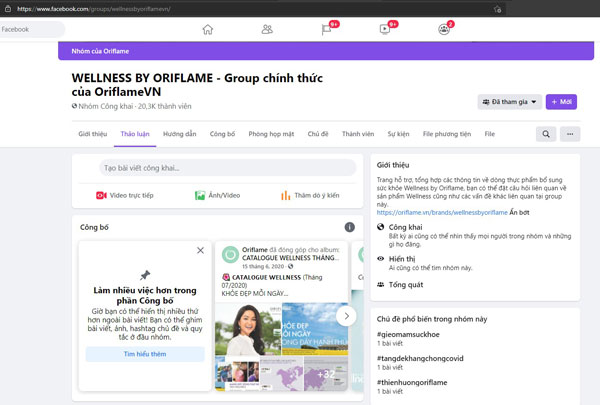Image resolution: width=600 pixels, height=405 pixels.
Task: Click the bookmark star icon in address bar
Action: 497,9
